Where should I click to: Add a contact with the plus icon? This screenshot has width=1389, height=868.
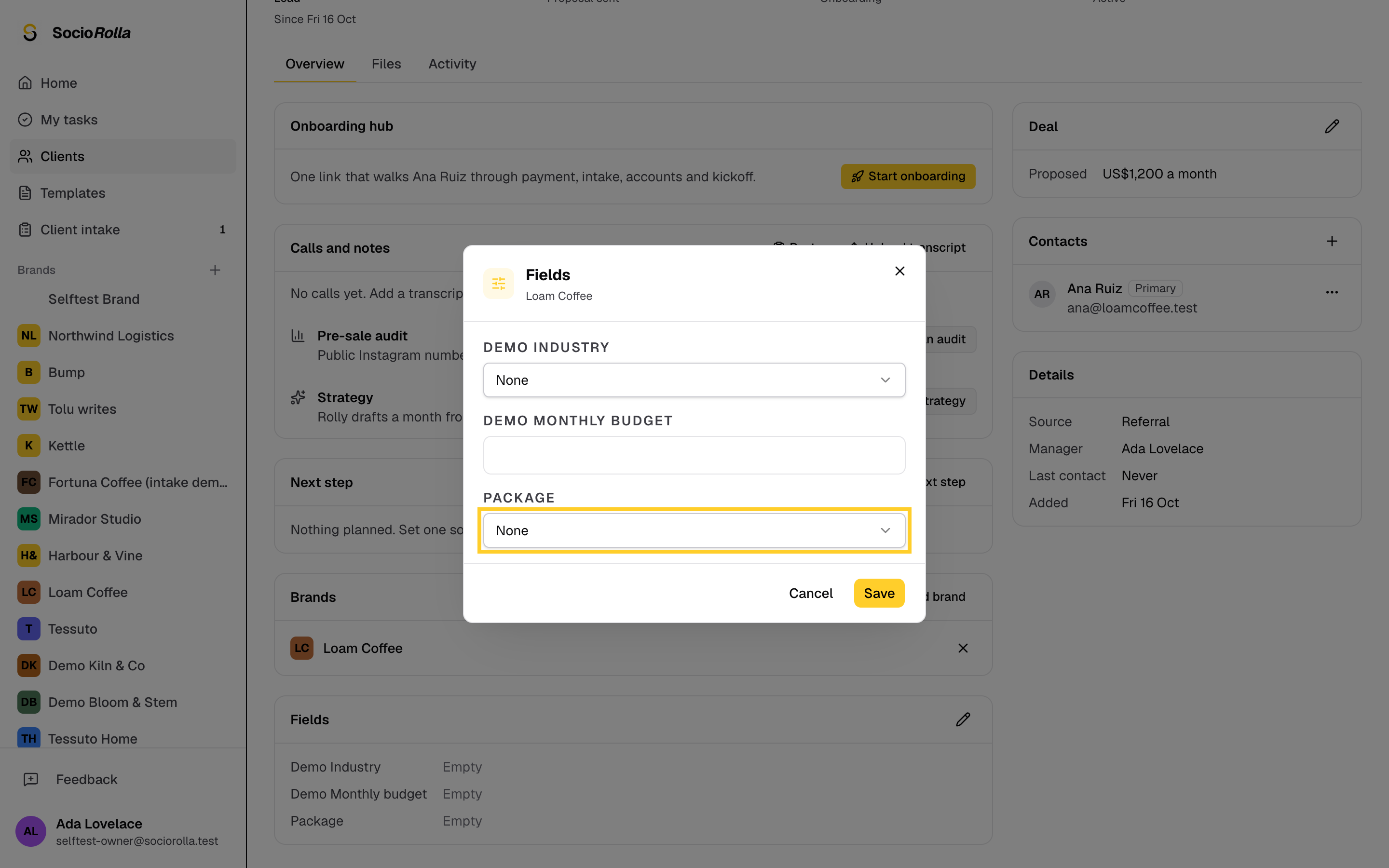coord(1332,241)
